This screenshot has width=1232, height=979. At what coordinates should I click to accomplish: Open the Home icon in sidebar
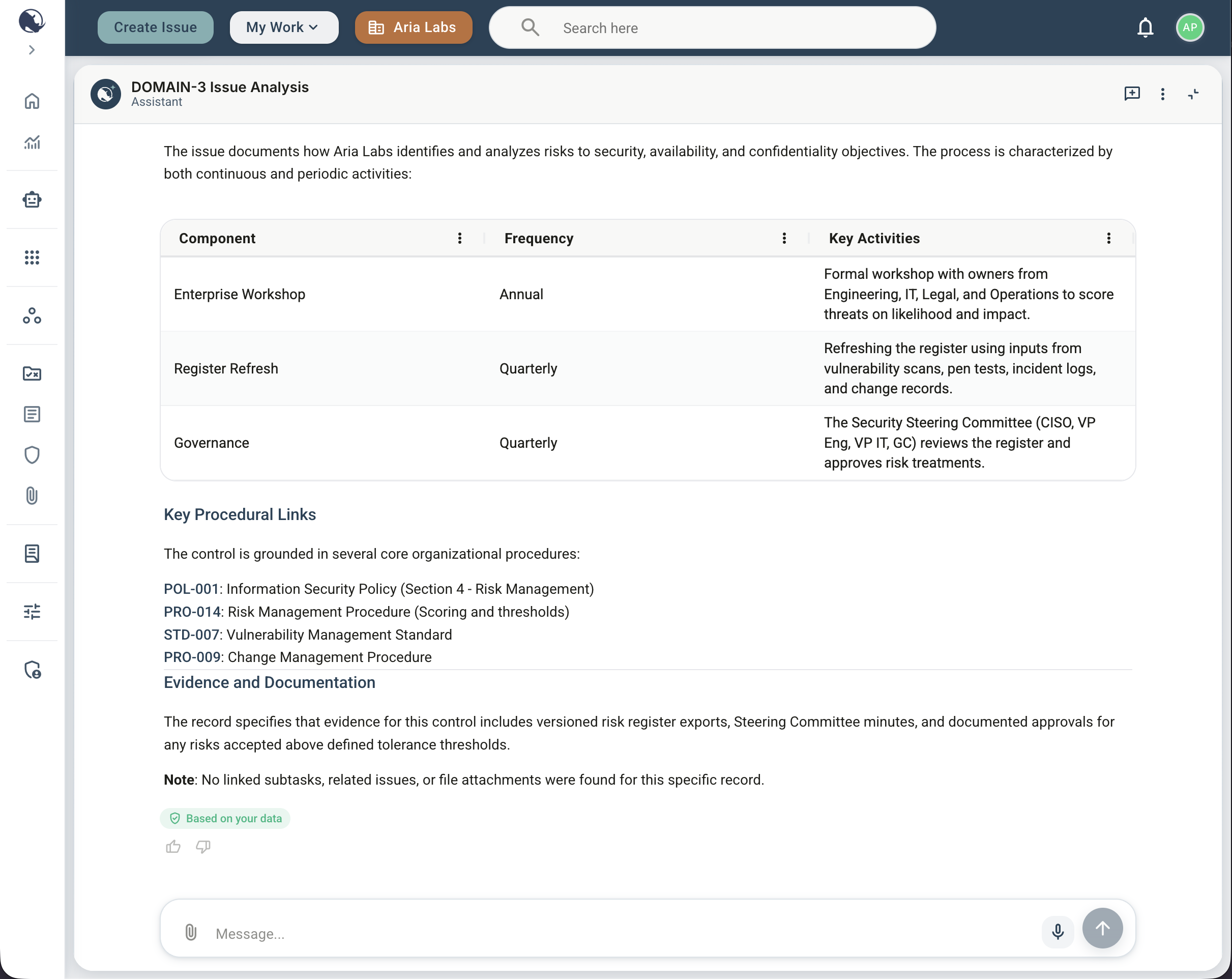[x=32, y=101]
